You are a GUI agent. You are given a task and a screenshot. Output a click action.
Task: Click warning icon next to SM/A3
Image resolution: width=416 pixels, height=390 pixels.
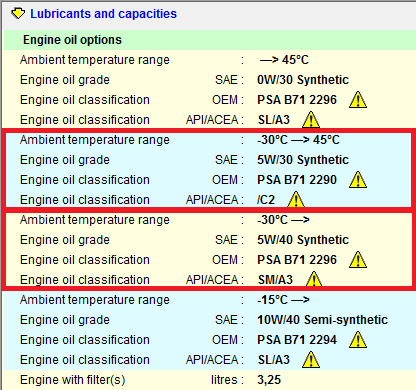[x=314, y=279]
